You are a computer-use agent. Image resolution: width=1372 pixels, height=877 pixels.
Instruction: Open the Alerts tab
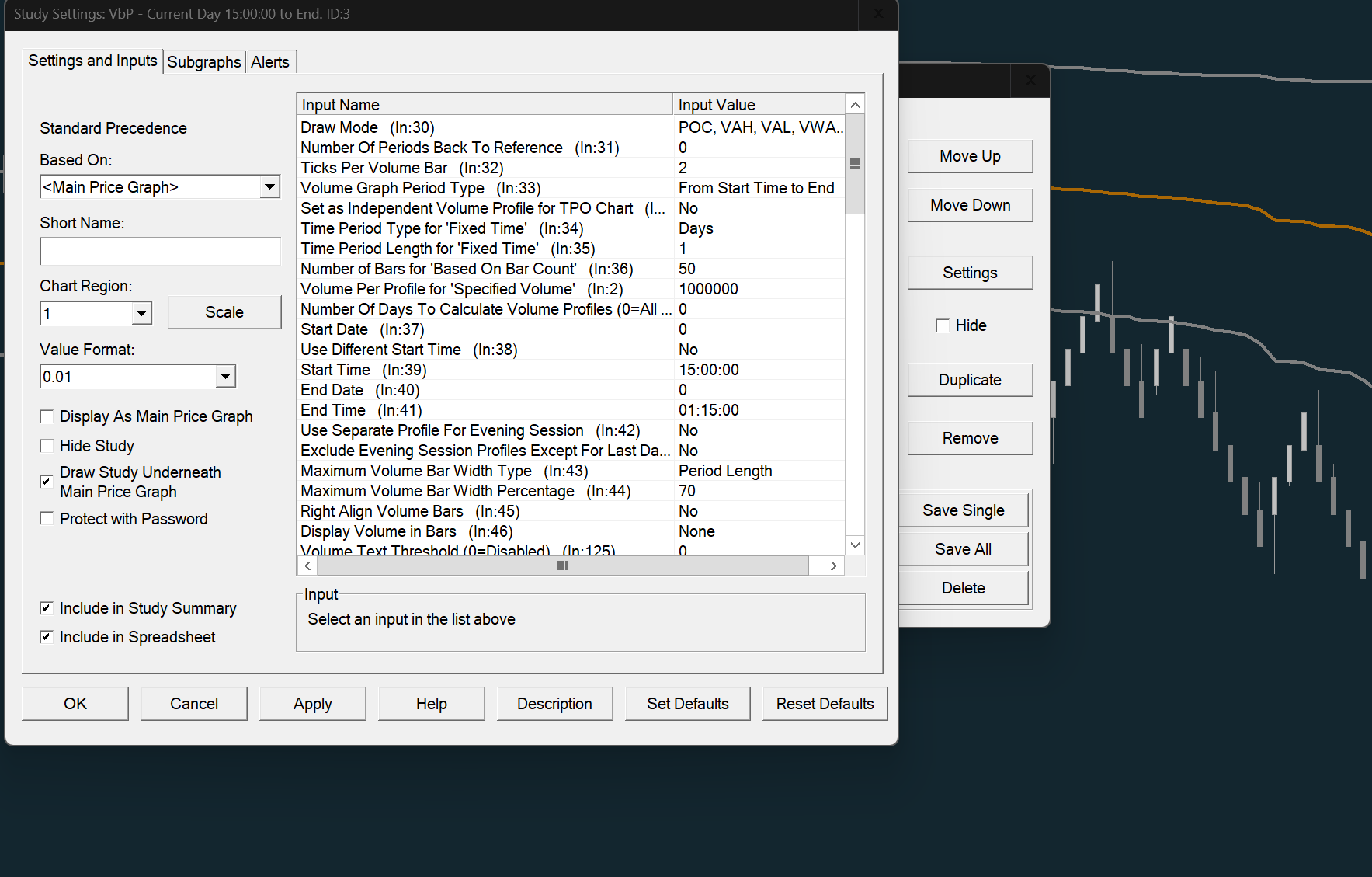[x=269, y=62]
